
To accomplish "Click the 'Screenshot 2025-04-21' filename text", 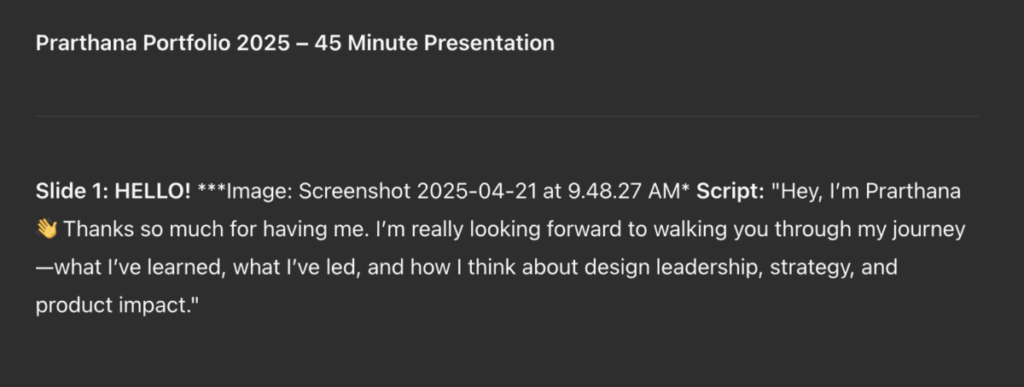I will pyautogui.click(x=418, y=191).
